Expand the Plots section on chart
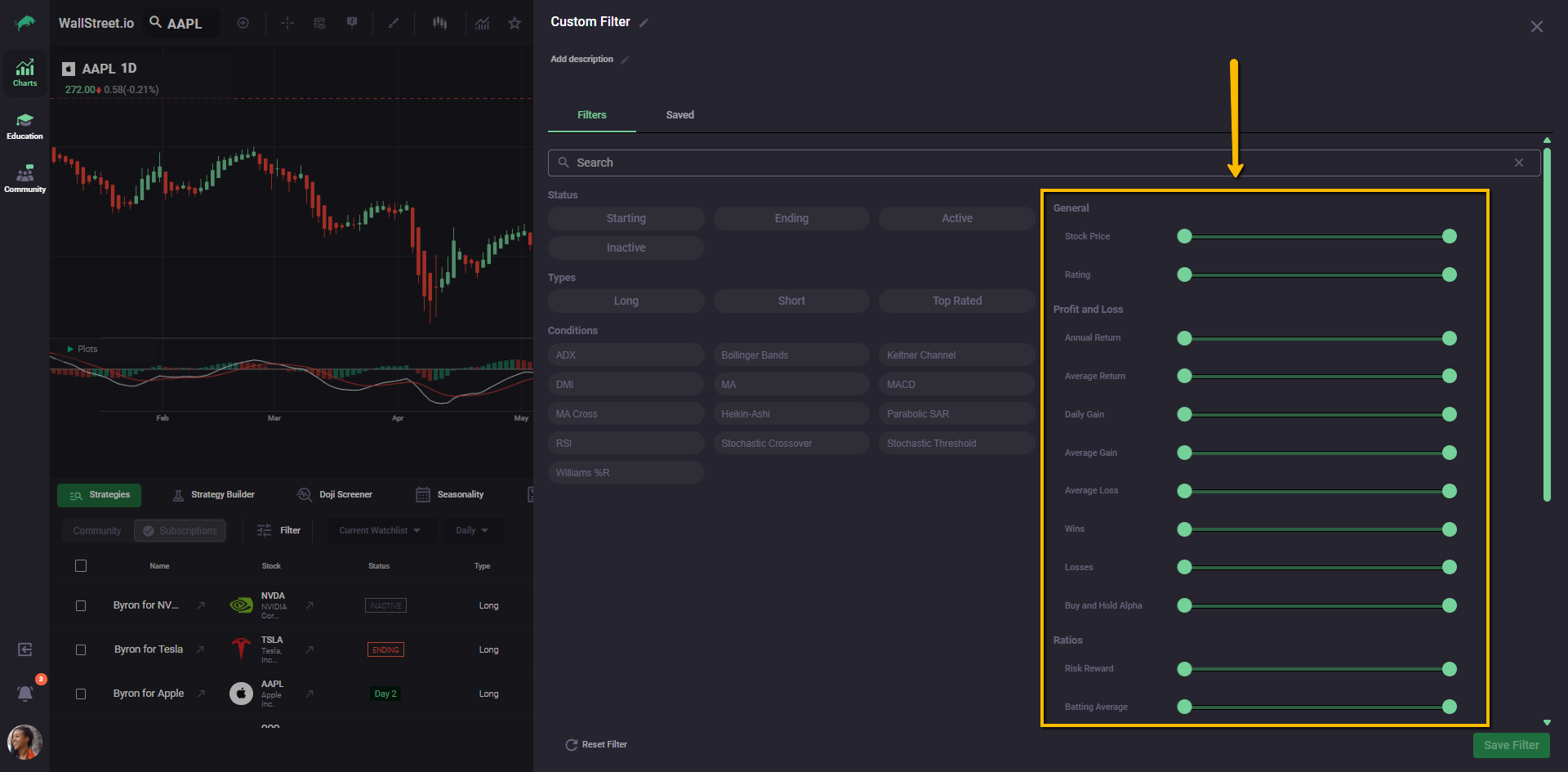 [x=82, y=349]
